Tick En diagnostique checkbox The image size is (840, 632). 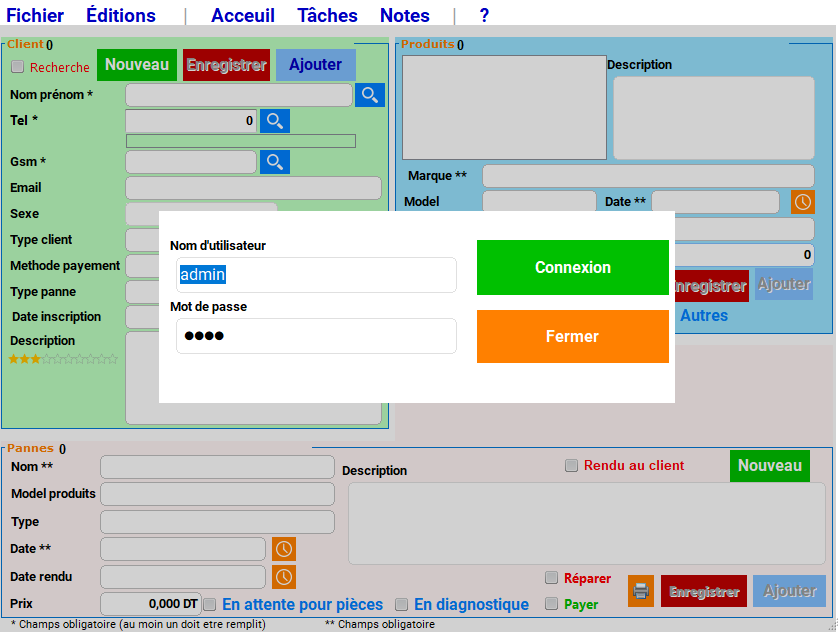pyautogui.click(x=401, y=605)
